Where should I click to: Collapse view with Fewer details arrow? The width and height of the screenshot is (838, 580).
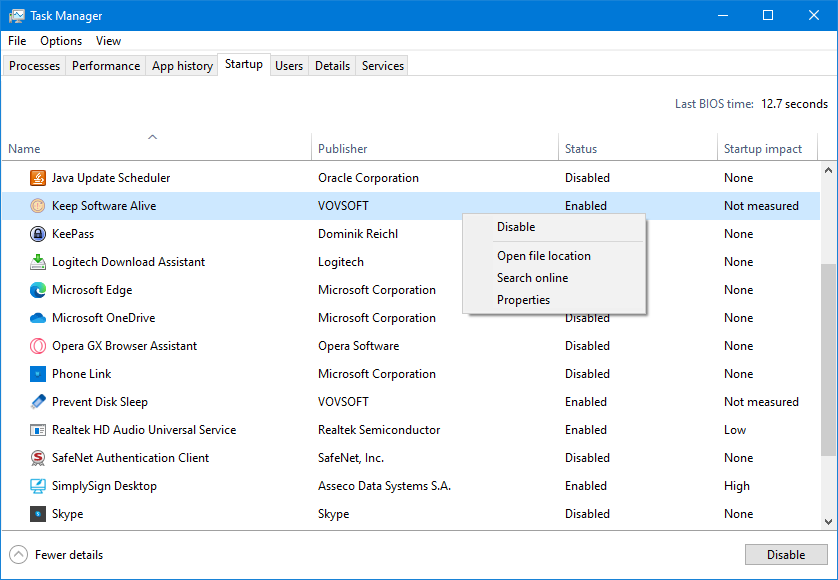pos(18,555)
